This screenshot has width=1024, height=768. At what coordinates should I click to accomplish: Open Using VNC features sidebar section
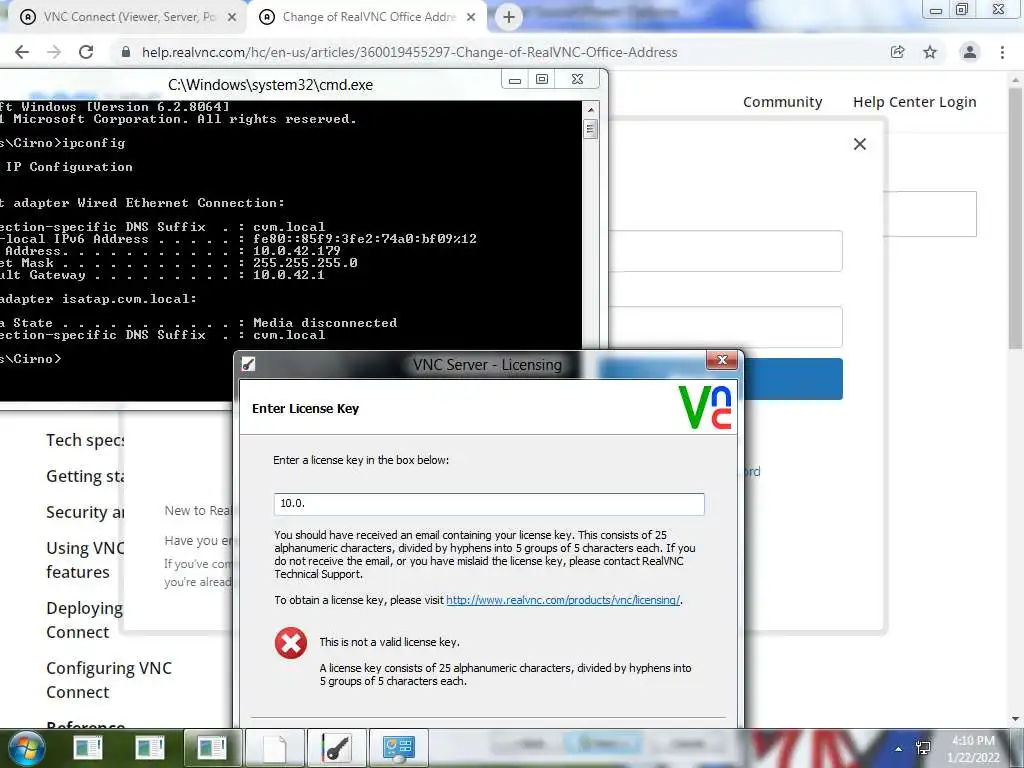(85, 560)
